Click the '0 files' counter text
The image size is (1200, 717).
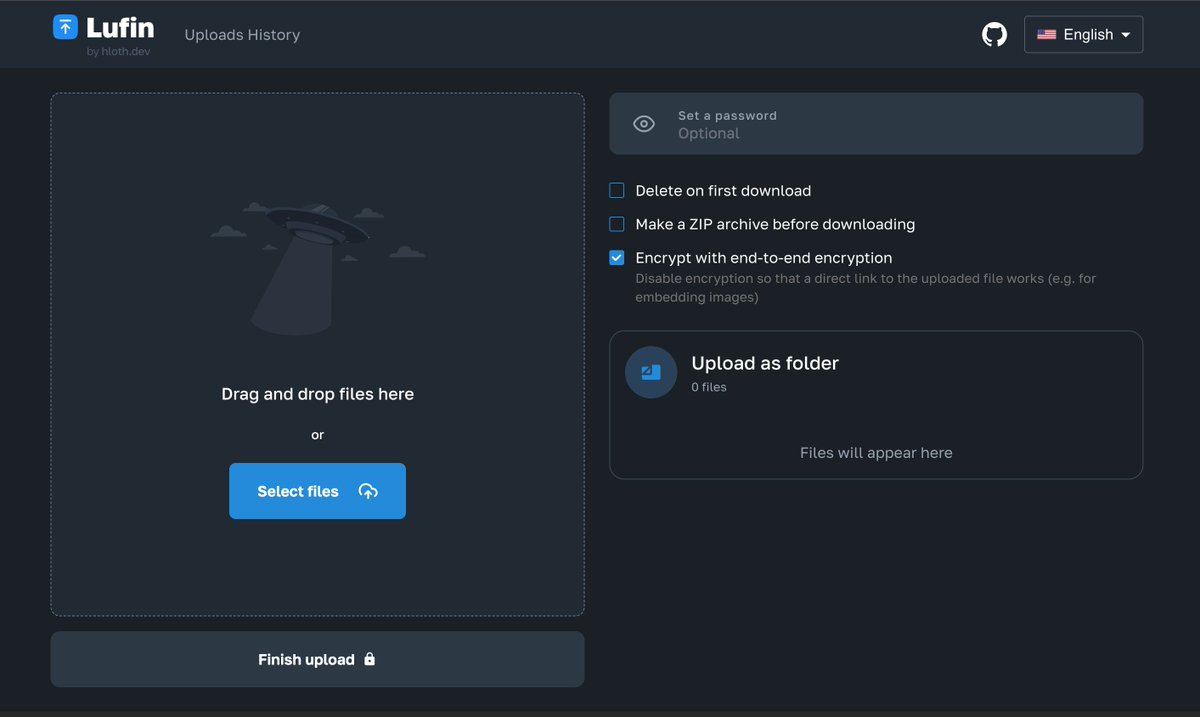(709, 387)
